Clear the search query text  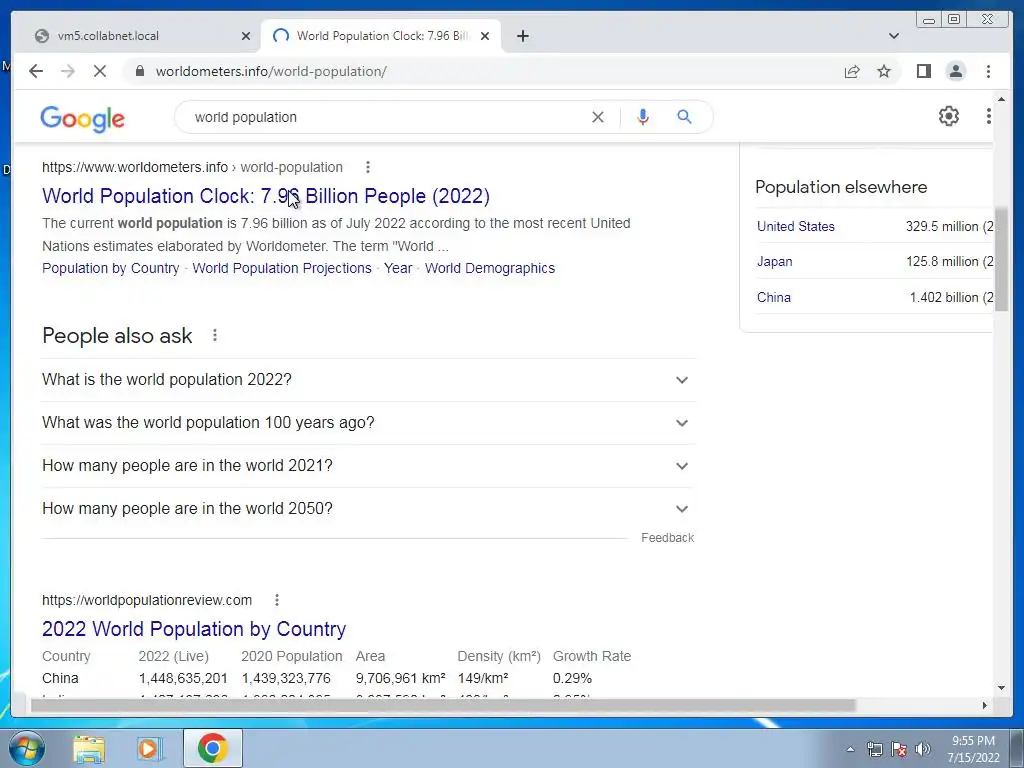click(598, 117)
